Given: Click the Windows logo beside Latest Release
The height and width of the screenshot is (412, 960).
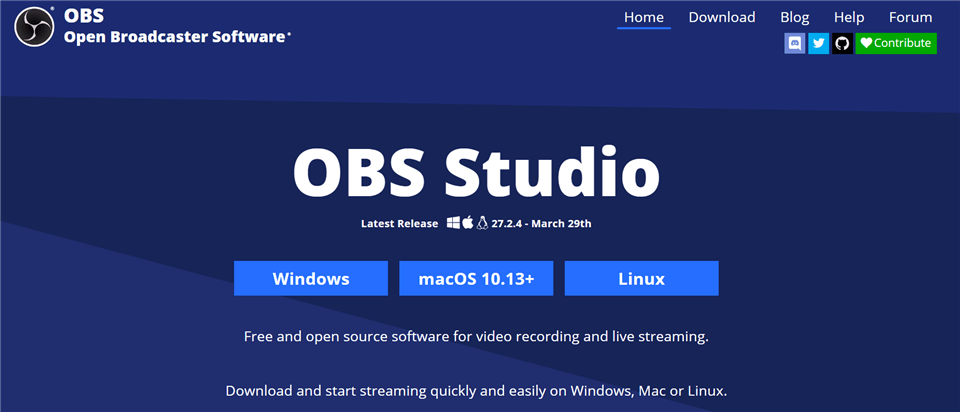Looking at the screenshot, I should 453,223.
